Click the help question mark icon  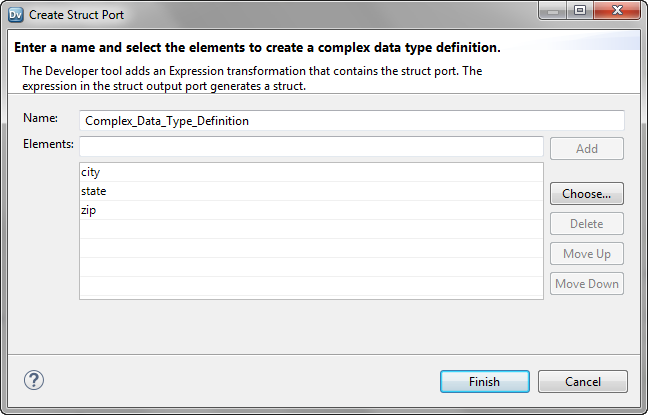pyautogui.click(x=34, y=380)
